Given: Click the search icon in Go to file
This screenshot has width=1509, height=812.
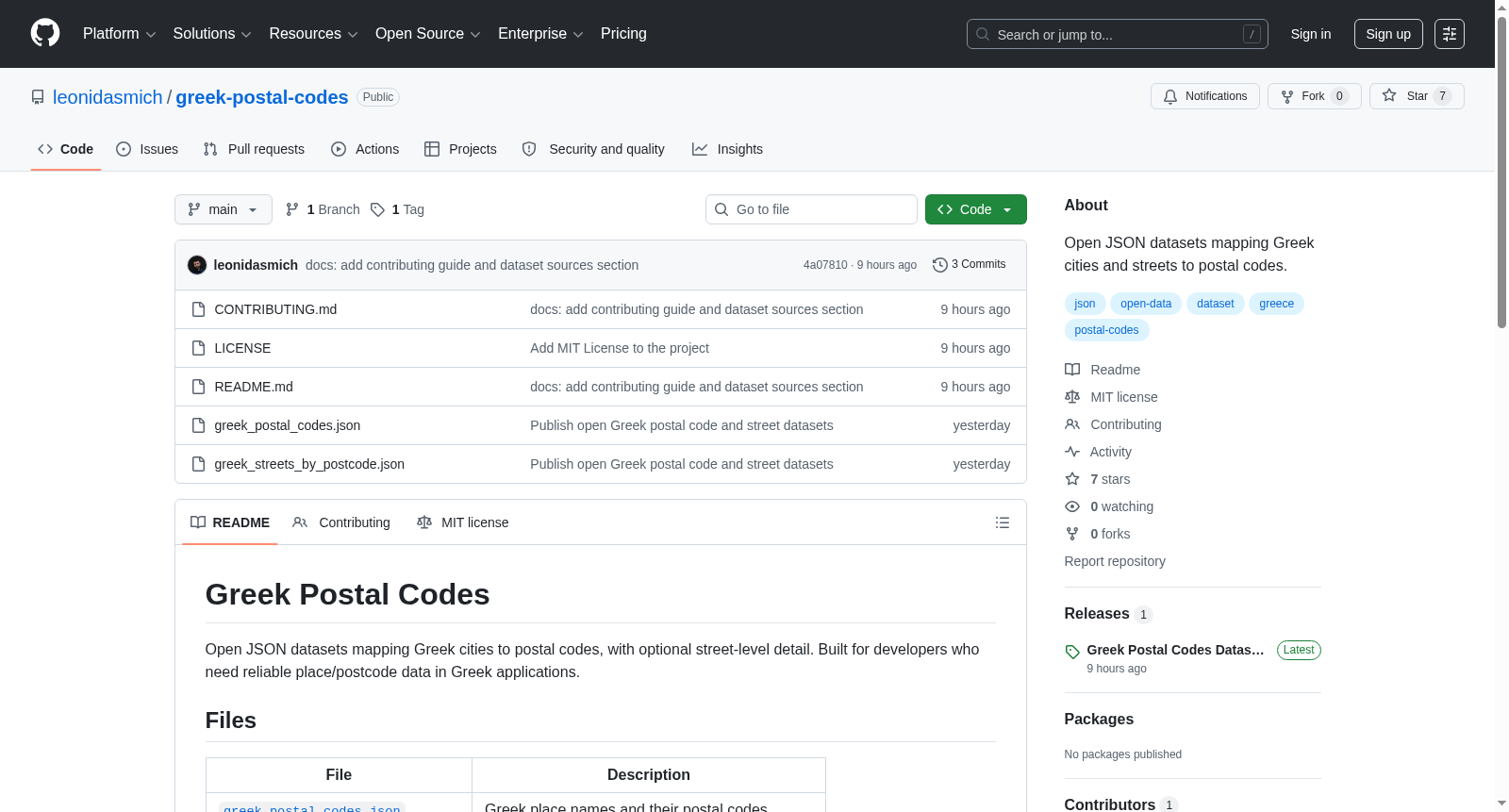Looking at the screenshot, I should (x=721, y=209).
